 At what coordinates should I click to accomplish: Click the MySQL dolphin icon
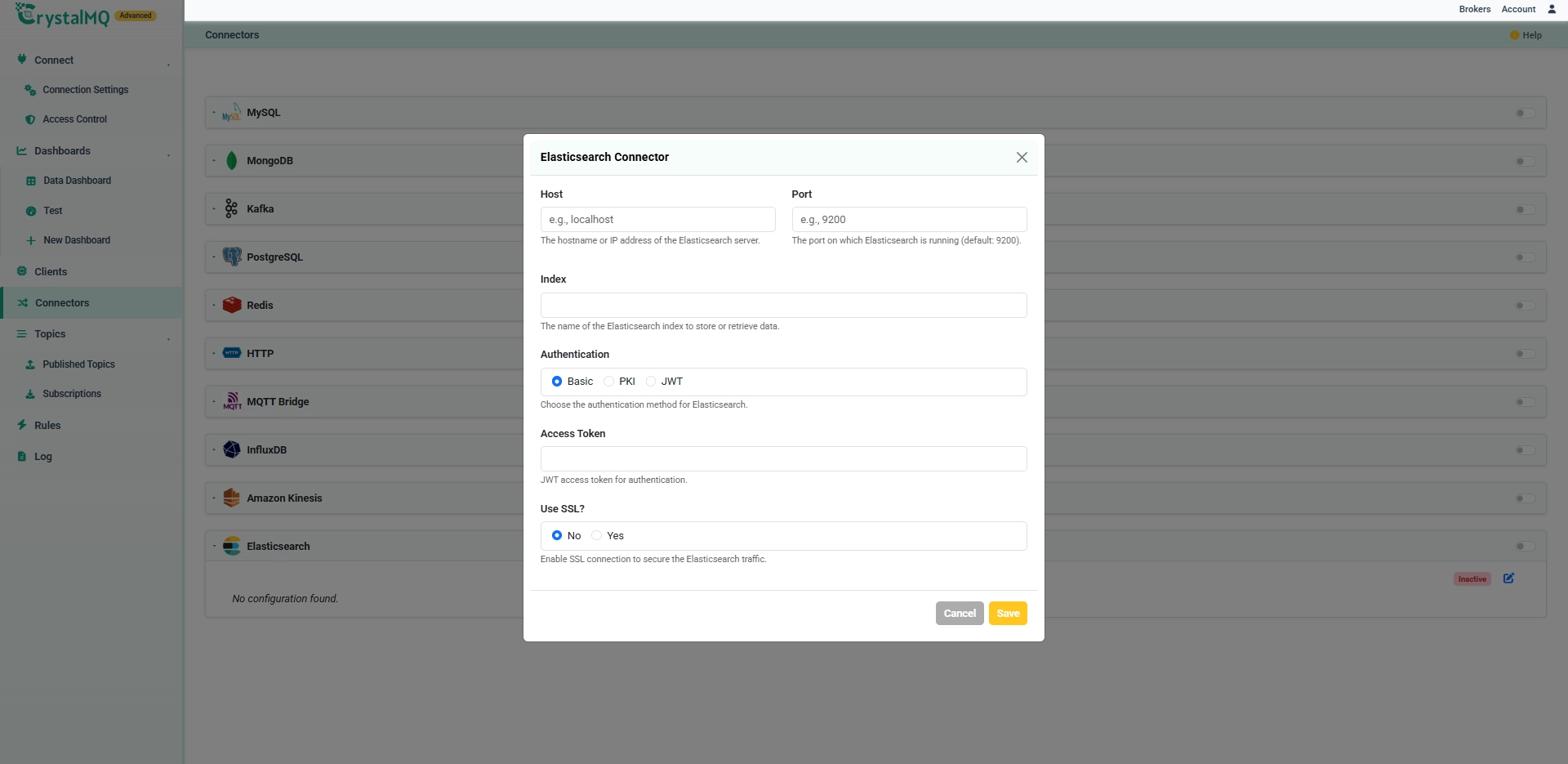point(232,113)
